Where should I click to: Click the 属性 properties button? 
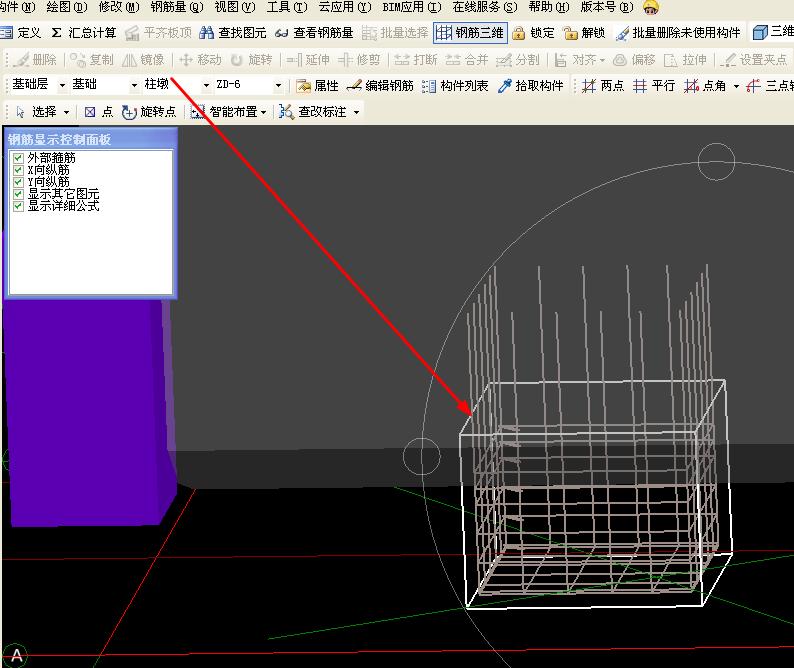[317, 86]
